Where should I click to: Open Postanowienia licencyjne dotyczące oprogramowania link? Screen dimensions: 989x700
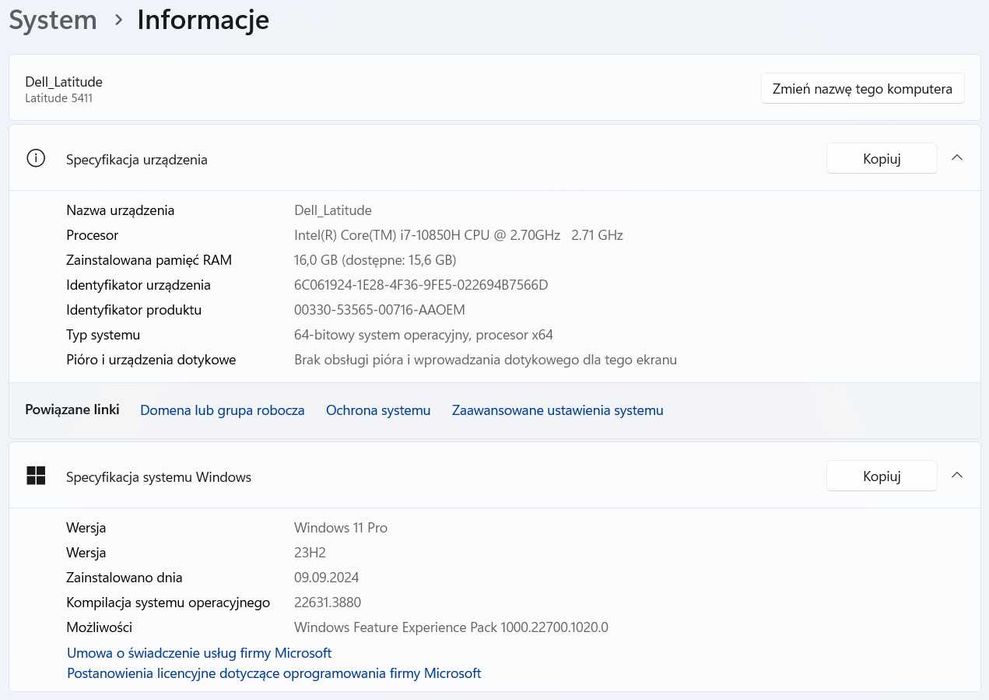click(x=274, y=673)
